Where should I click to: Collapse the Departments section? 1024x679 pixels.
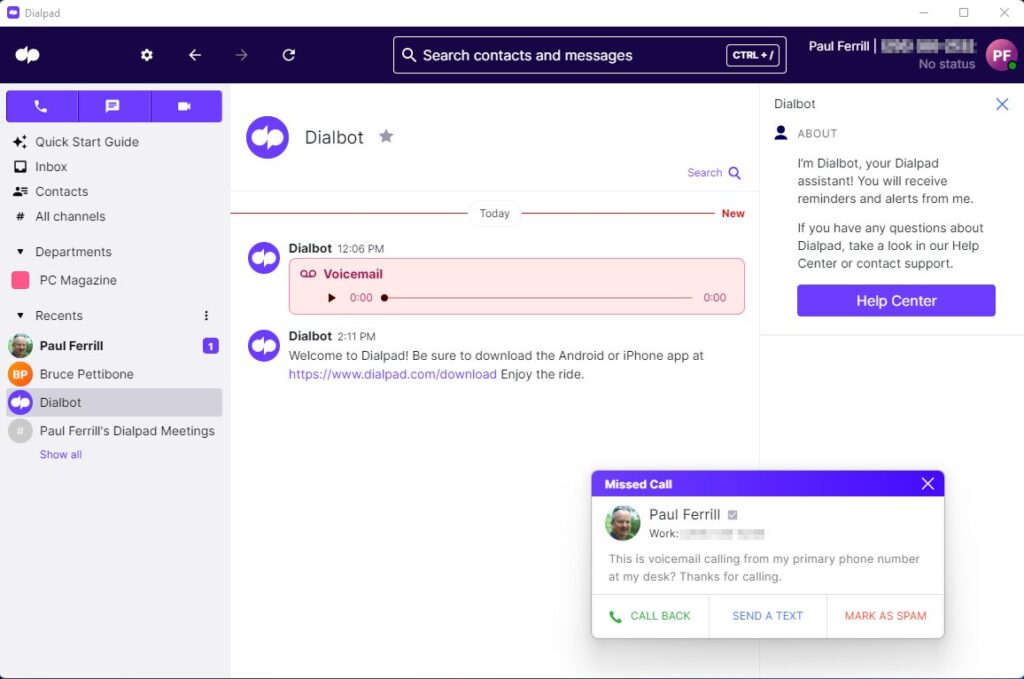(x=20, y=251)
